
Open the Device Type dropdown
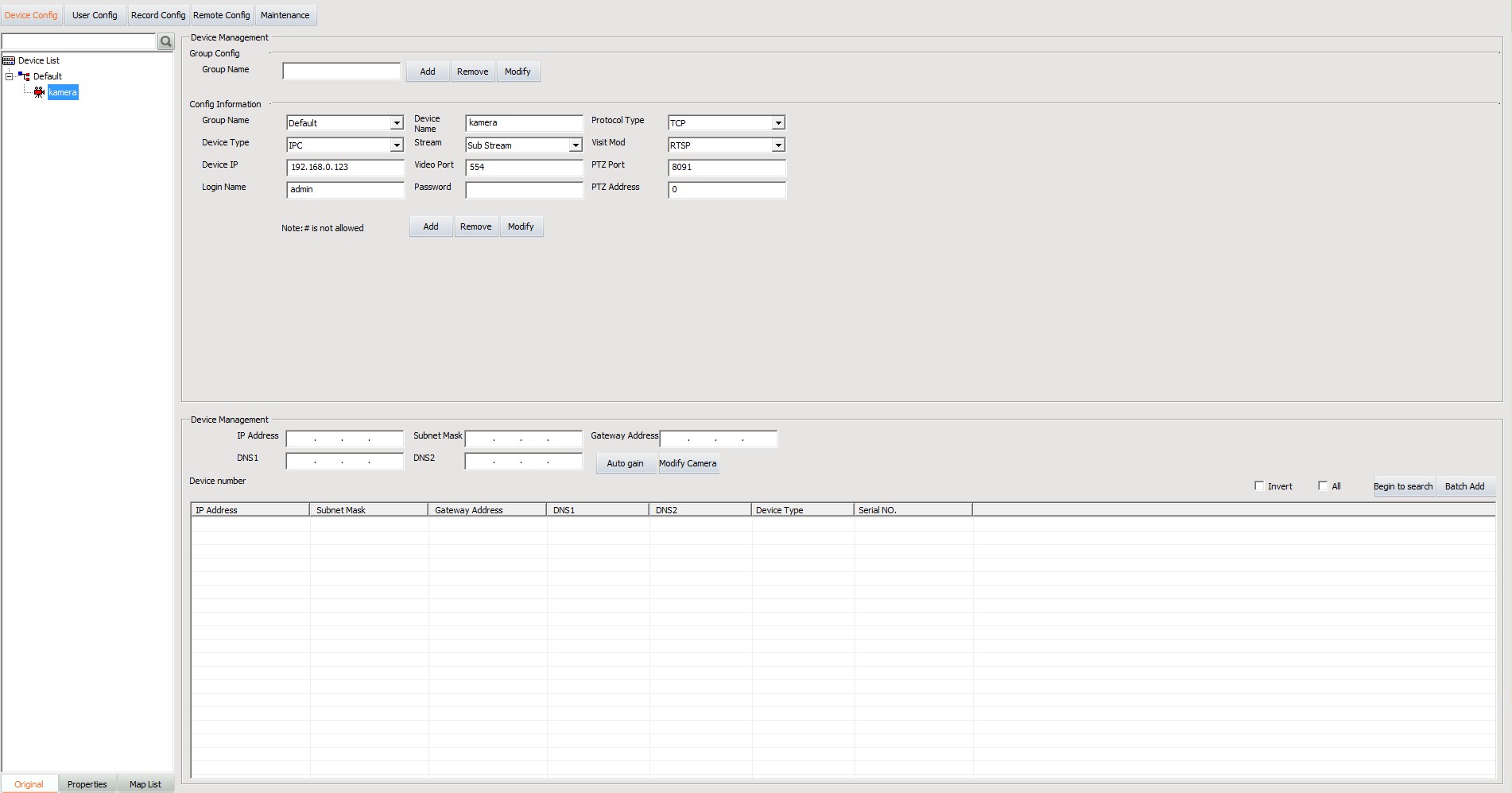[396, 145]
